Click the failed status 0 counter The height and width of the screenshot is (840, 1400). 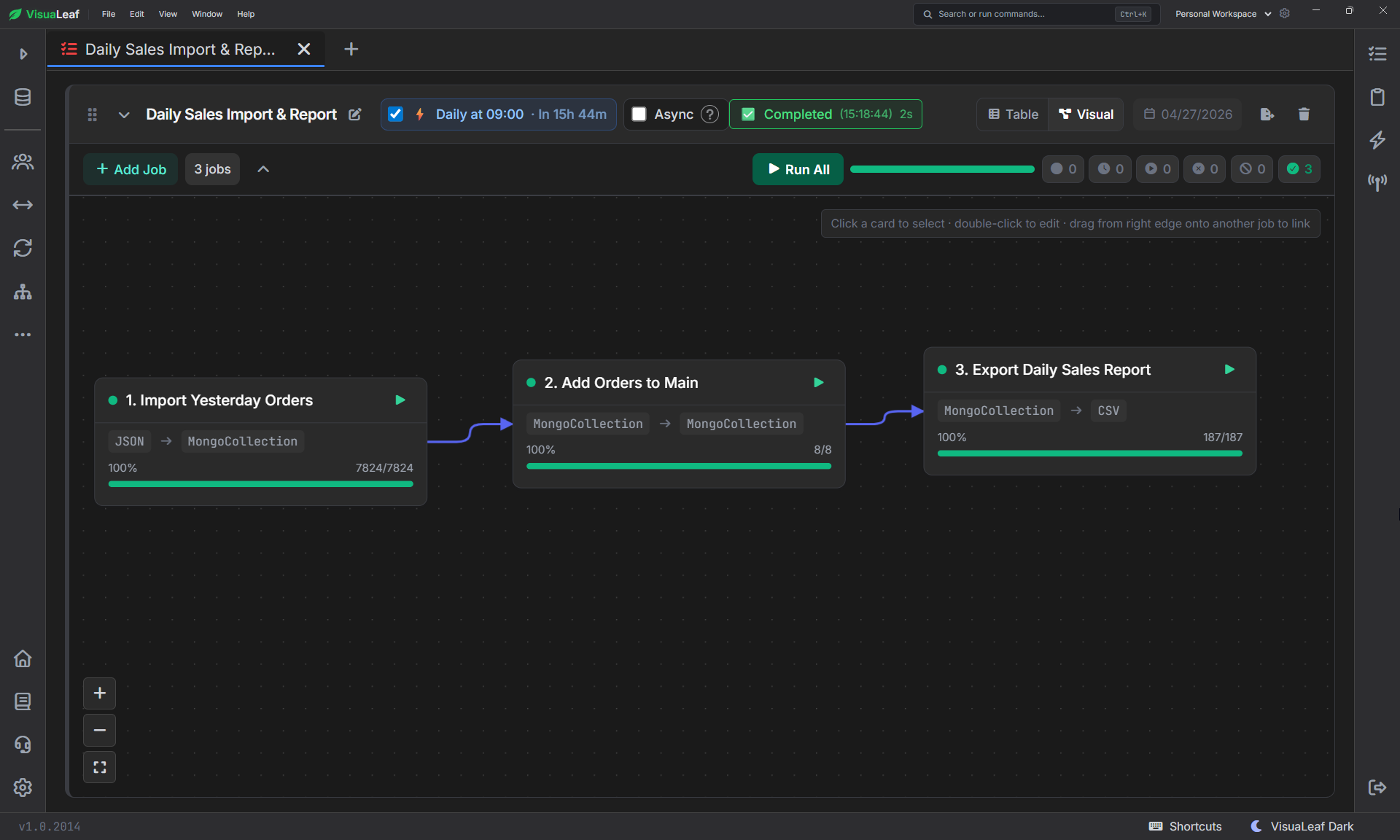point(1205,169)
